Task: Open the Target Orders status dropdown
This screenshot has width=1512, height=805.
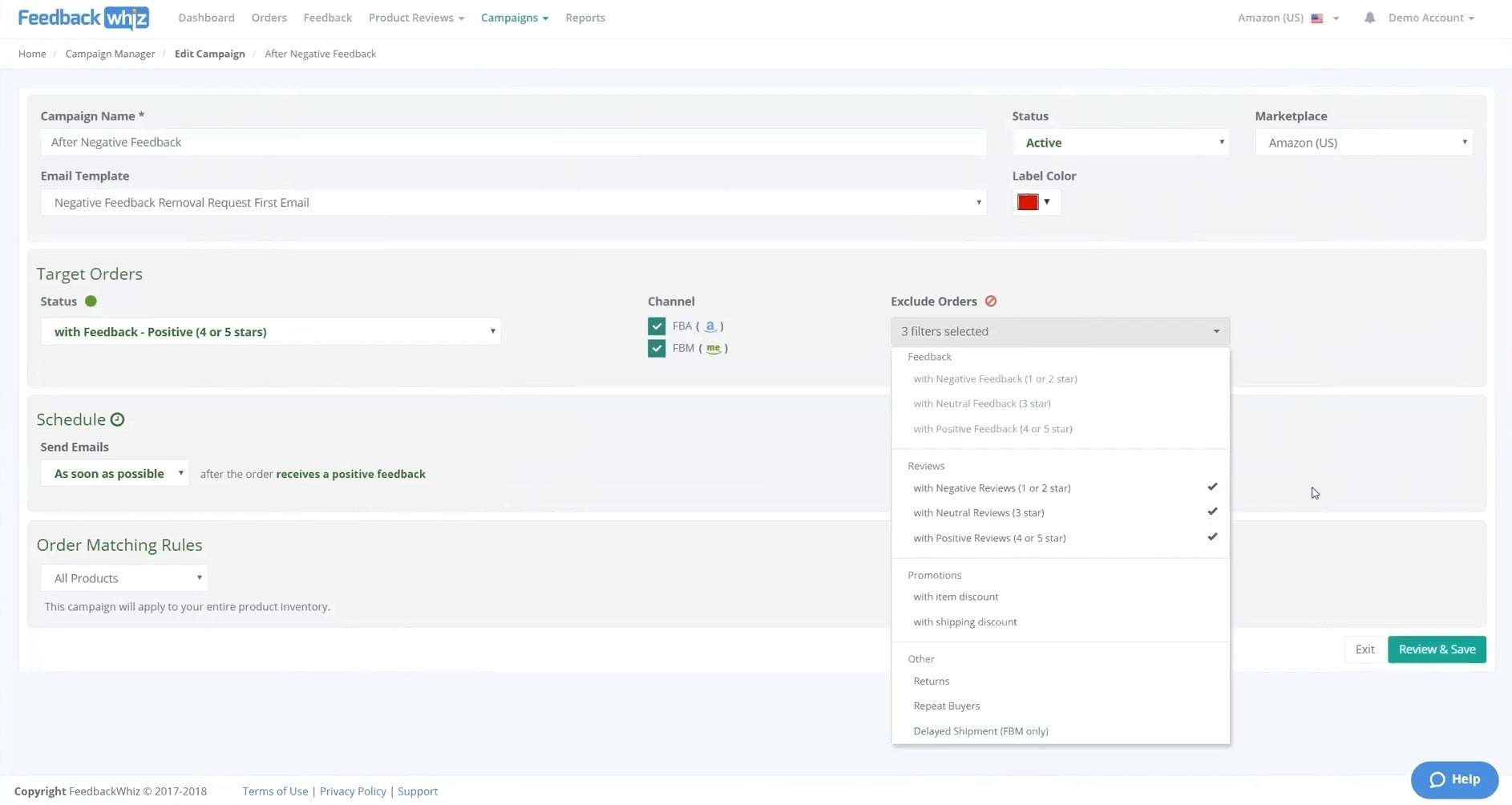Action: coord(271,332)
